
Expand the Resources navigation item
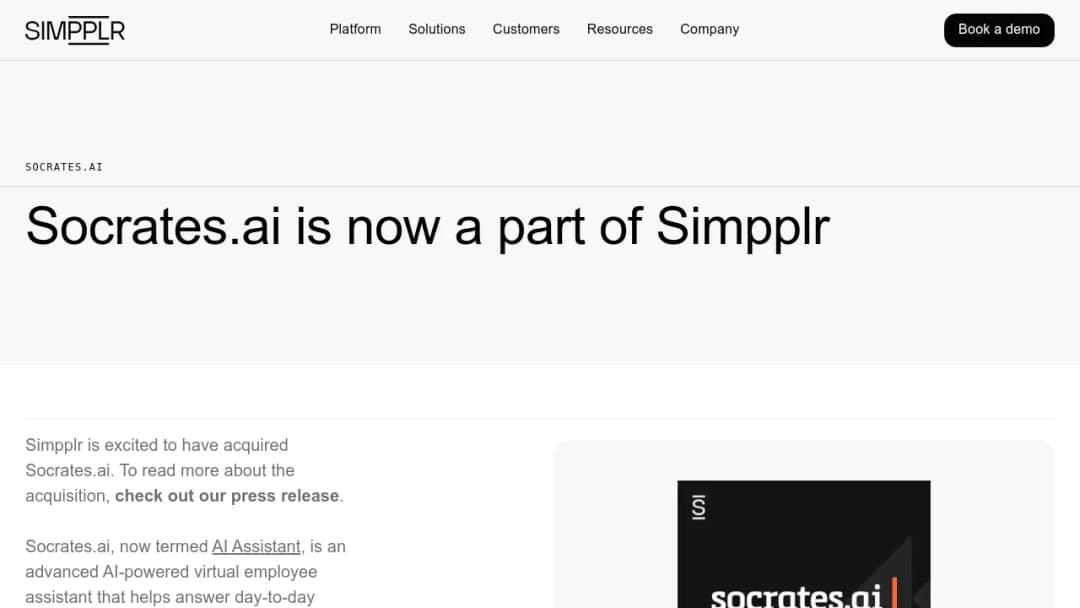click(620, 30)
